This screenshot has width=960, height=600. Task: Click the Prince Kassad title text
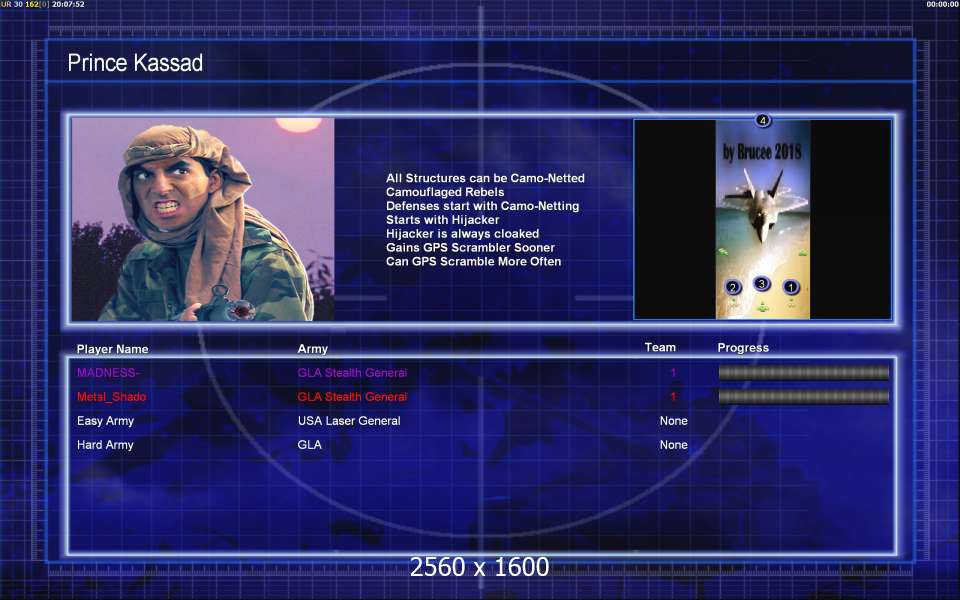click(x=135, y=62)
